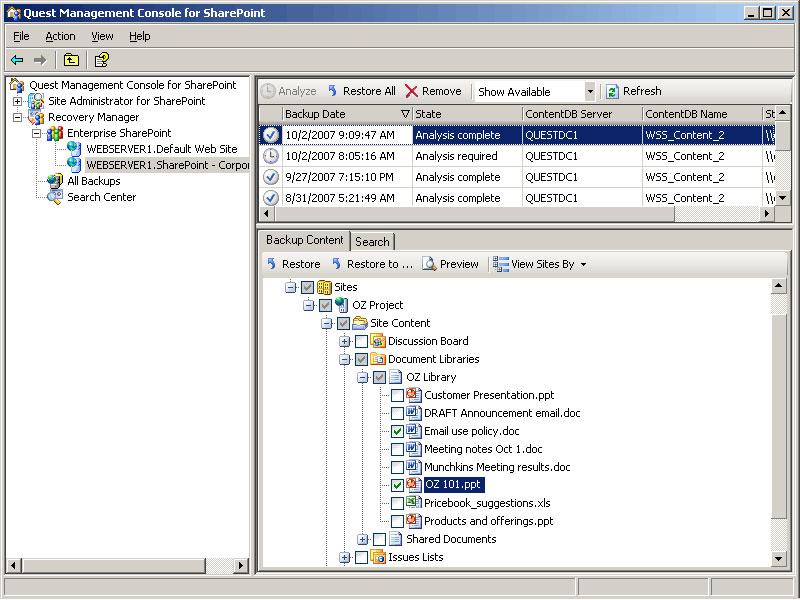
Task: Click the Restore to ... button
Action: (372, 264)
